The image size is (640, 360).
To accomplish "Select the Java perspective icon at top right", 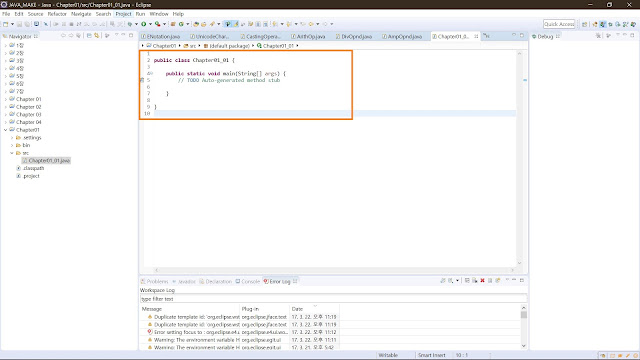I will click(x=603, y=24).
